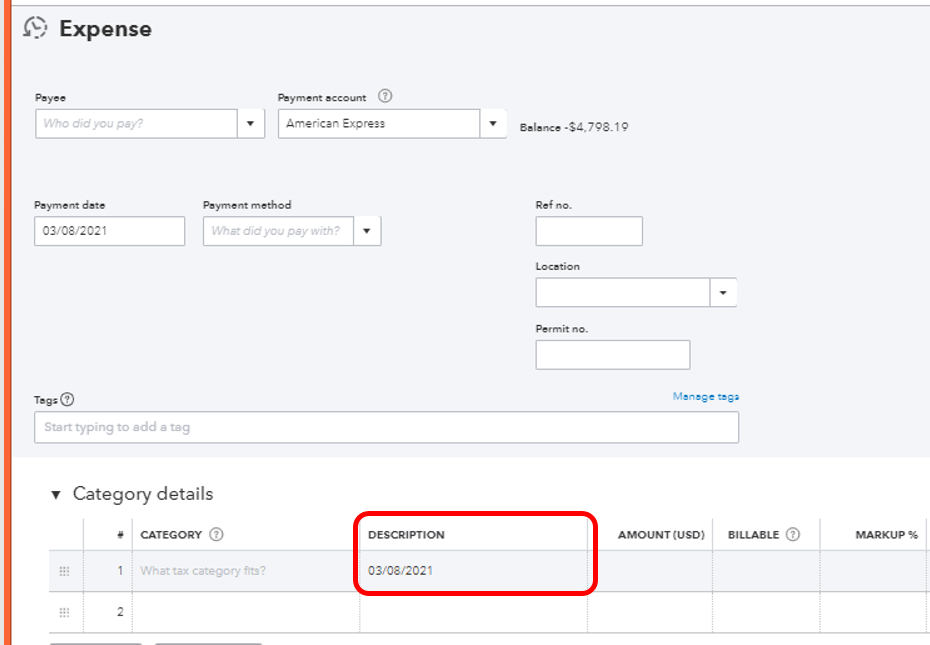
Task: Open the Payee dropdown arrow
Action: (x=250, y=124)
